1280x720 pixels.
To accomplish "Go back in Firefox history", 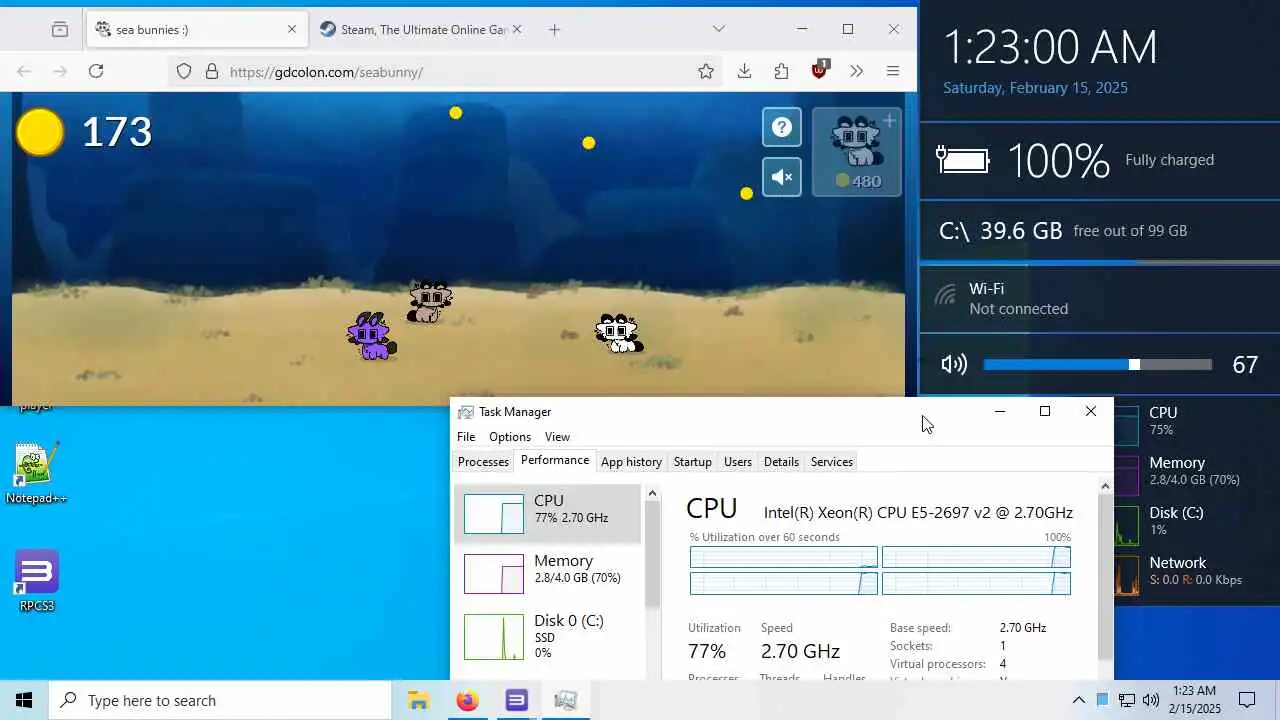I will click(24, 71).
